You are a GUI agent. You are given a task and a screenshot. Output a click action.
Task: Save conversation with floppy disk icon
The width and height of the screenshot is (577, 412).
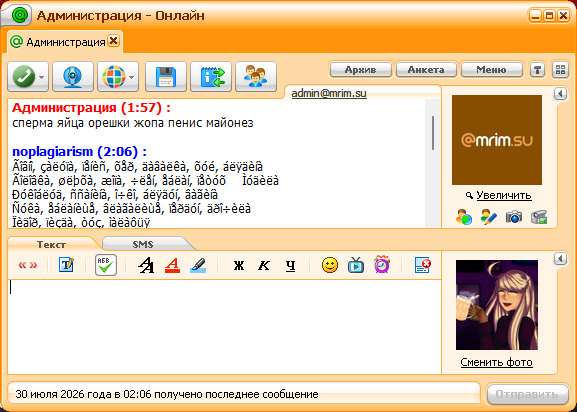(166, 77)
